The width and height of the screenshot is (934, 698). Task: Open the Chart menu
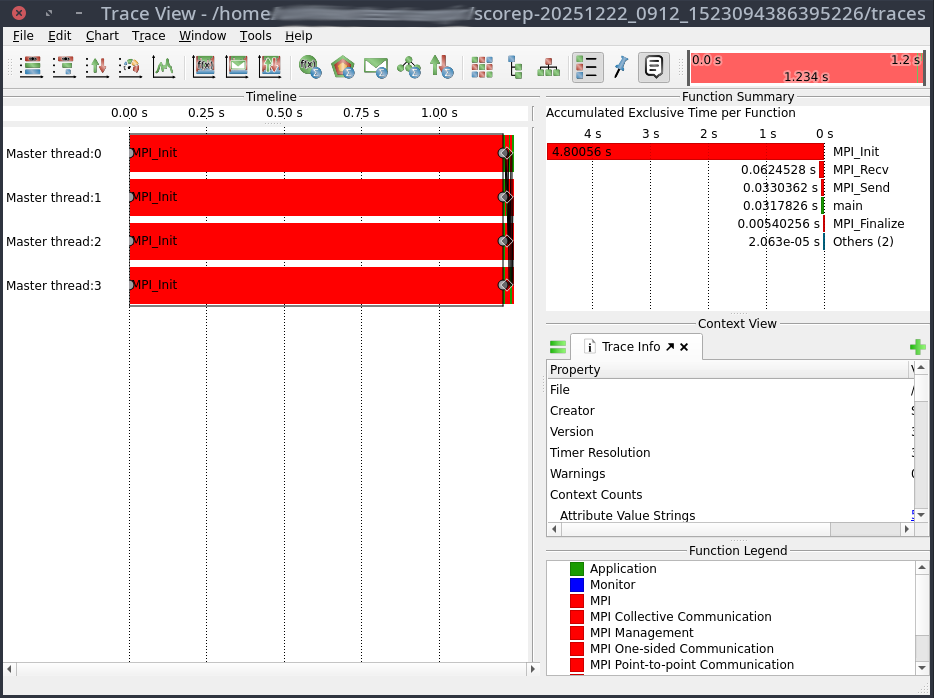[x=102, y=36]
